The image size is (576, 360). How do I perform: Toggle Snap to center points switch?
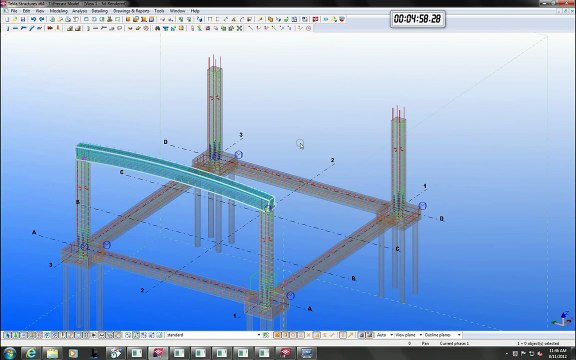tap(293, 335)
